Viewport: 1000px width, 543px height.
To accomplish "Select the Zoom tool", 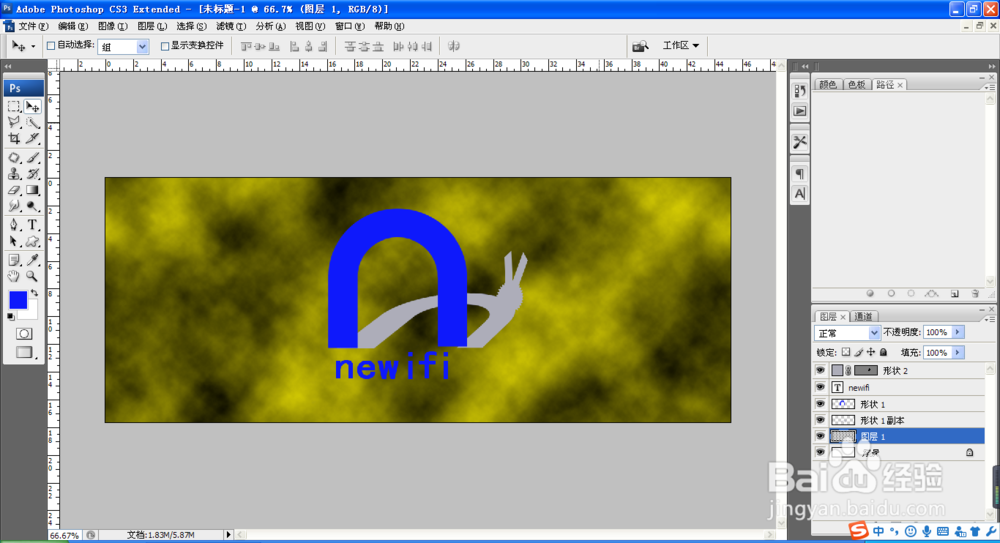I will click(33, 276).
